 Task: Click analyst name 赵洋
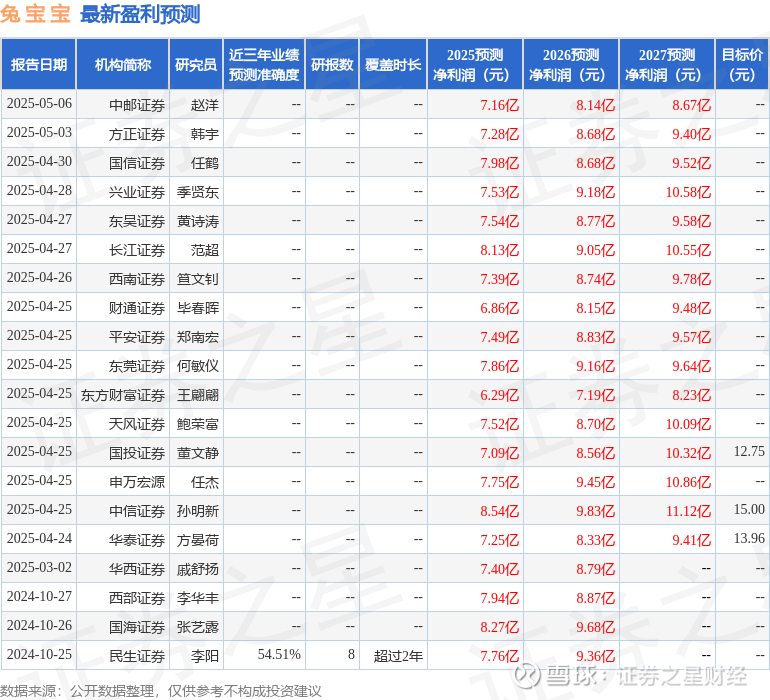tap(205, 105)
